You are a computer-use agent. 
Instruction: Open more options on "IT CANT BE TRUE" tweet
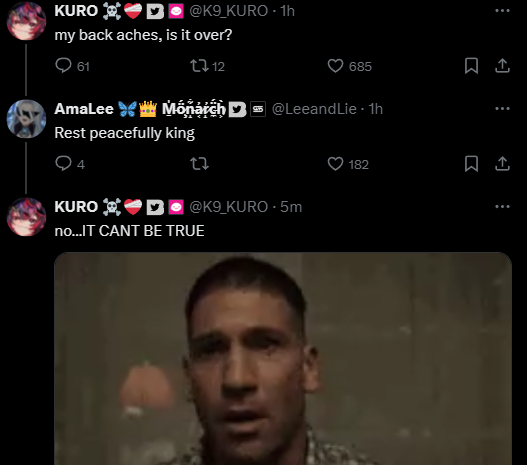click(502, 206)
